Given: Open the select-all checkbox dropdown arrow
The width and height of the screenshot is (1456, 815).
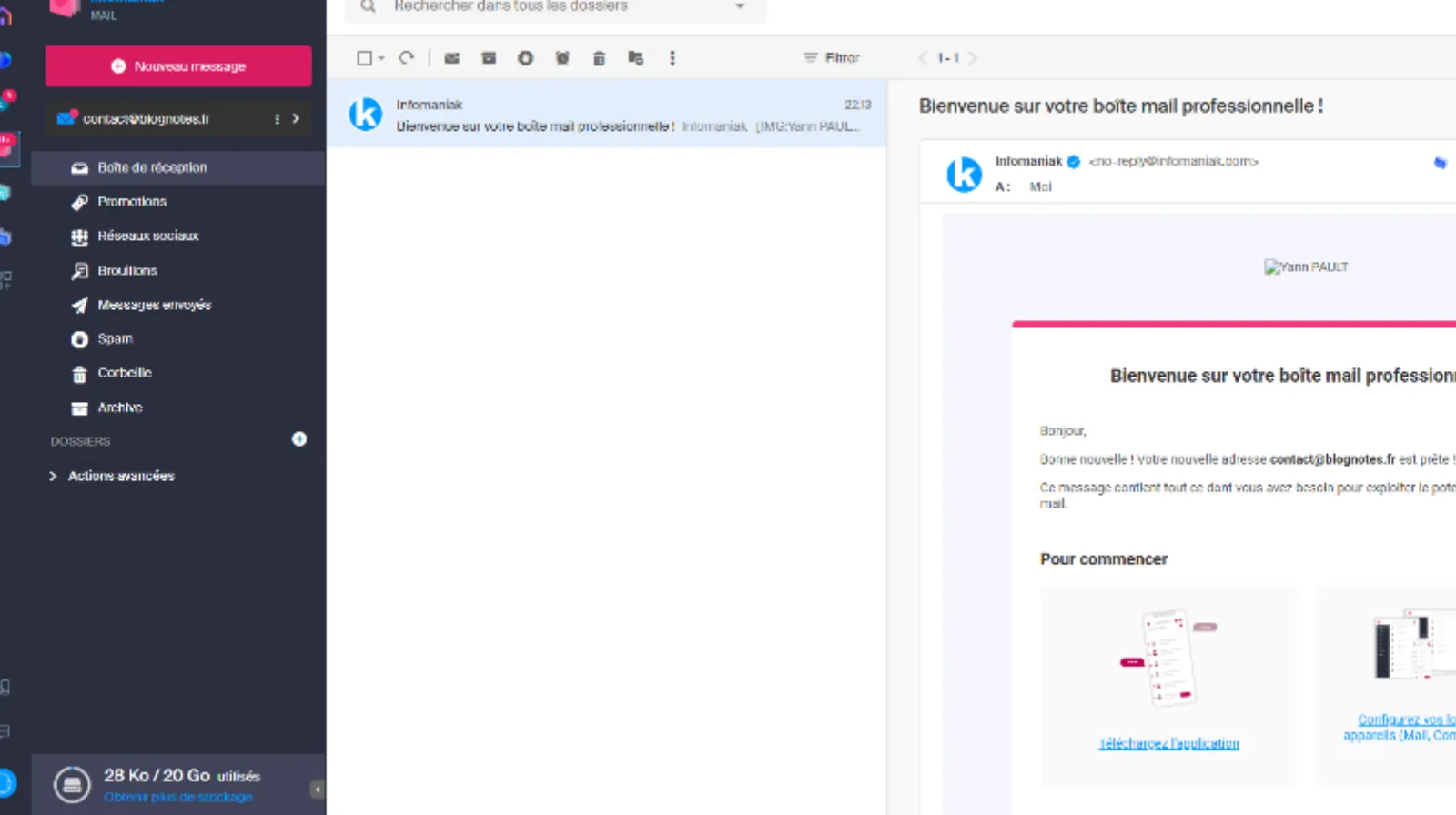Looking at the screenshot, I should (381, 58).
